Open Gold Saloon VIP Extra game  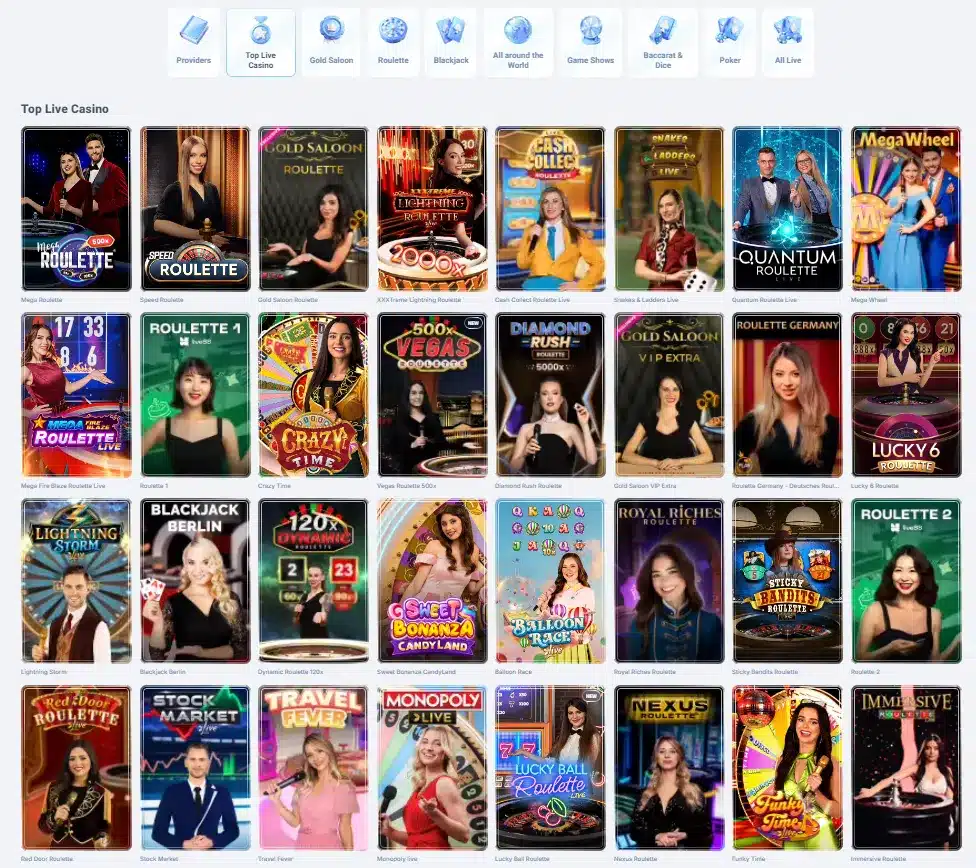(669, 395)
